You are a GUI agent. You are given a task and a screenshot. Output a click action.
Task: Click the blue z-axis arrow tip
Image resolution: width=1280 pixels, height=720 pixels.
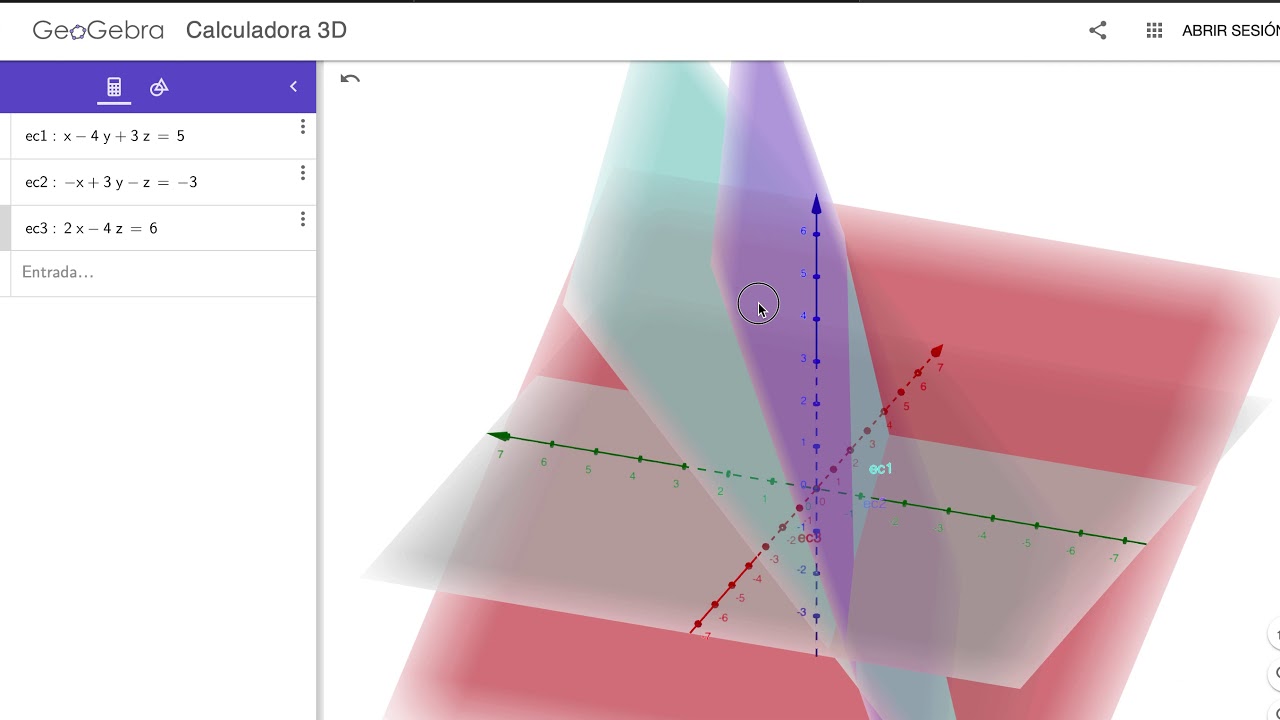coord(816,204)
